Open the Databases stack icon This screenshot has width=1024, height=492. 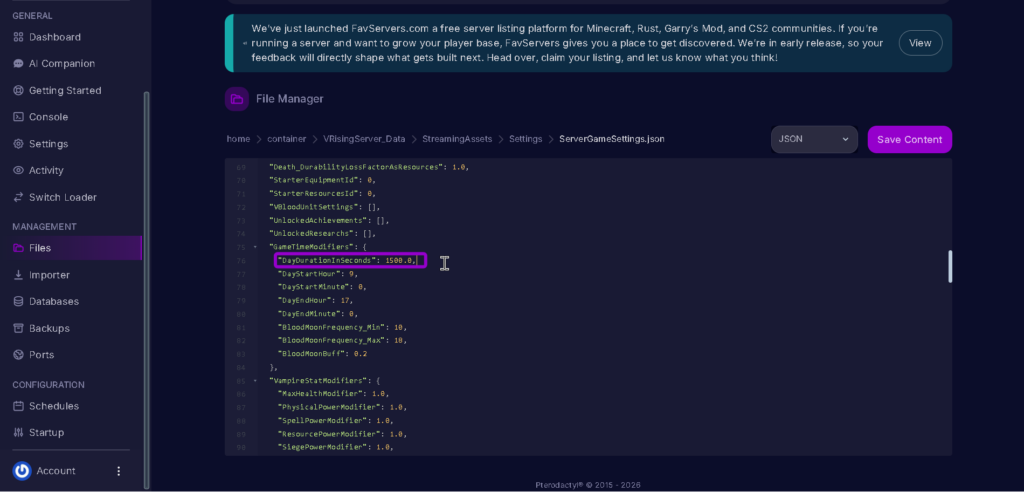pyautogui.click(x=18, y=302)
